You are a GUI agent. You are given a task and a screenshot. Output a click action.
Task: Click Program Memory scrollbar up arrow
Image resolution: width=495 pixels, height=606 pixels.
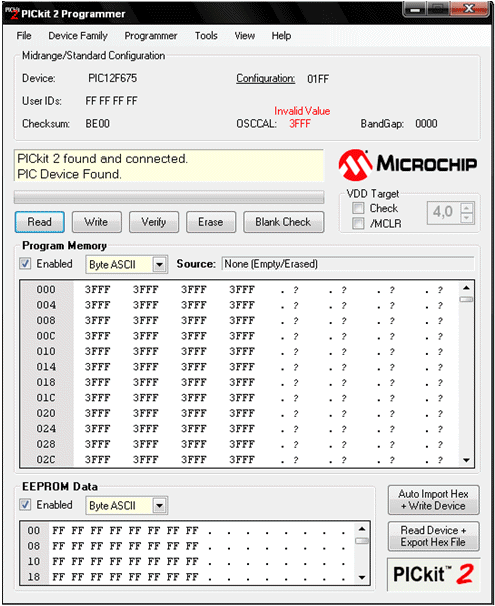pyautogui.click(x=466, y=288)
